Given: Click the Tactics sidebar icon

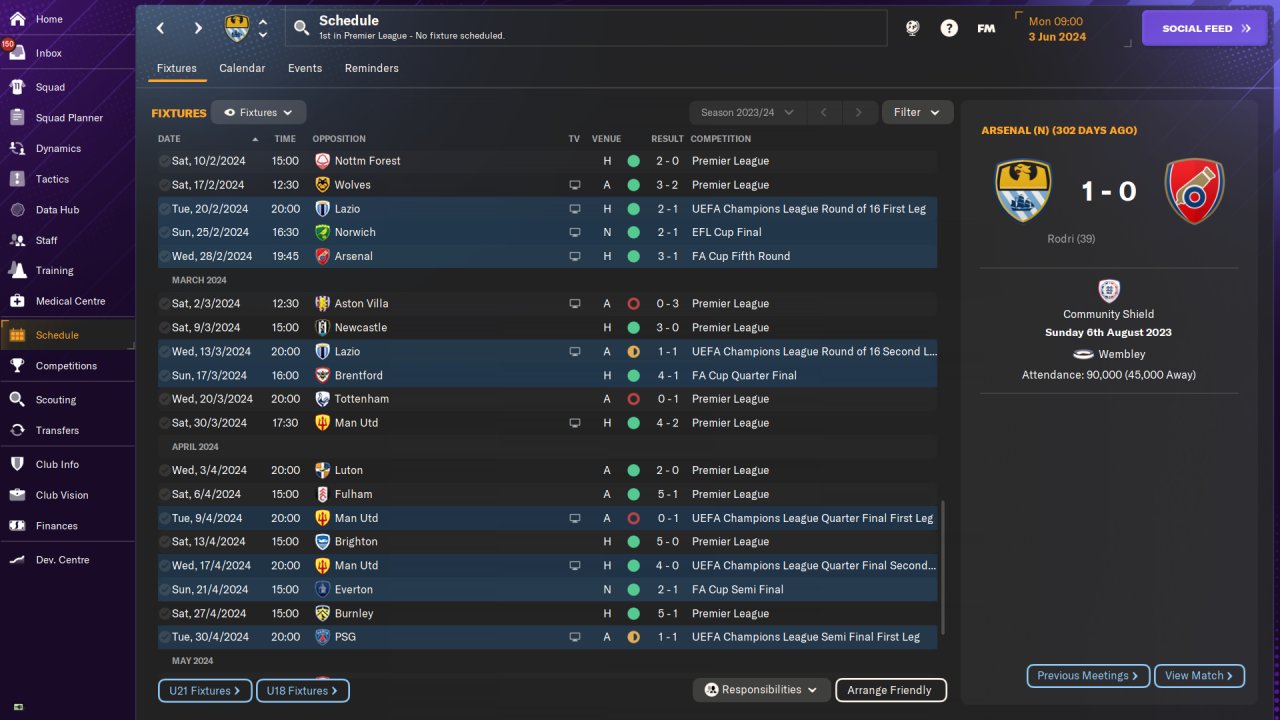Looking at the screenshot, I should click(17, 179).
